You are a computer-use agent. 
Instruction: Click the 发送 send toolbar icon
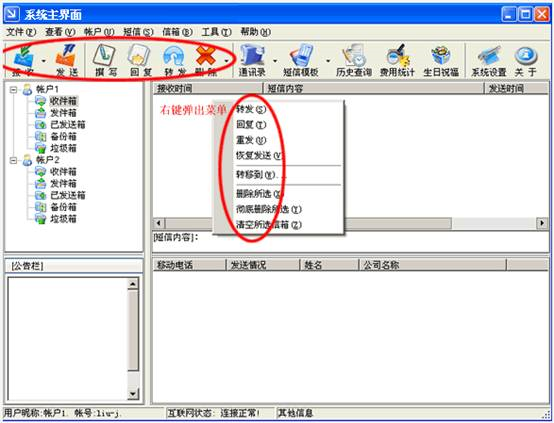pyautogui.click(x=67, y=60)
